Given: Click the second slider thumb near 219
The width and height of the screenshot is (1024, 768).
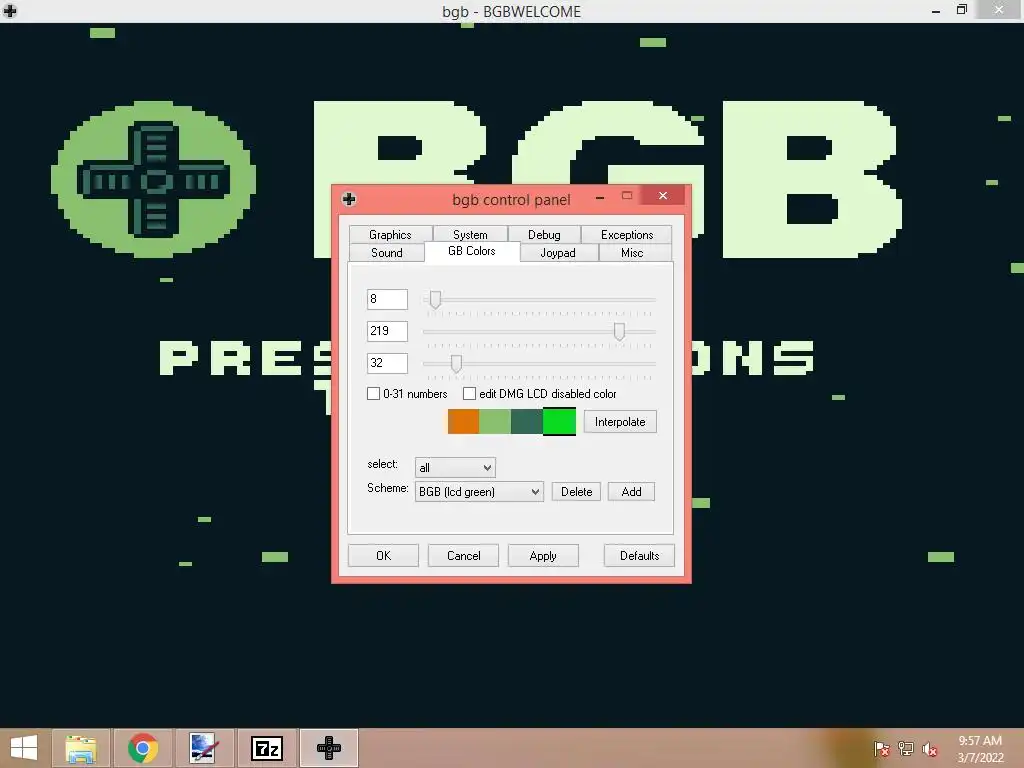Looking at the screenshot, I should 619,332.
